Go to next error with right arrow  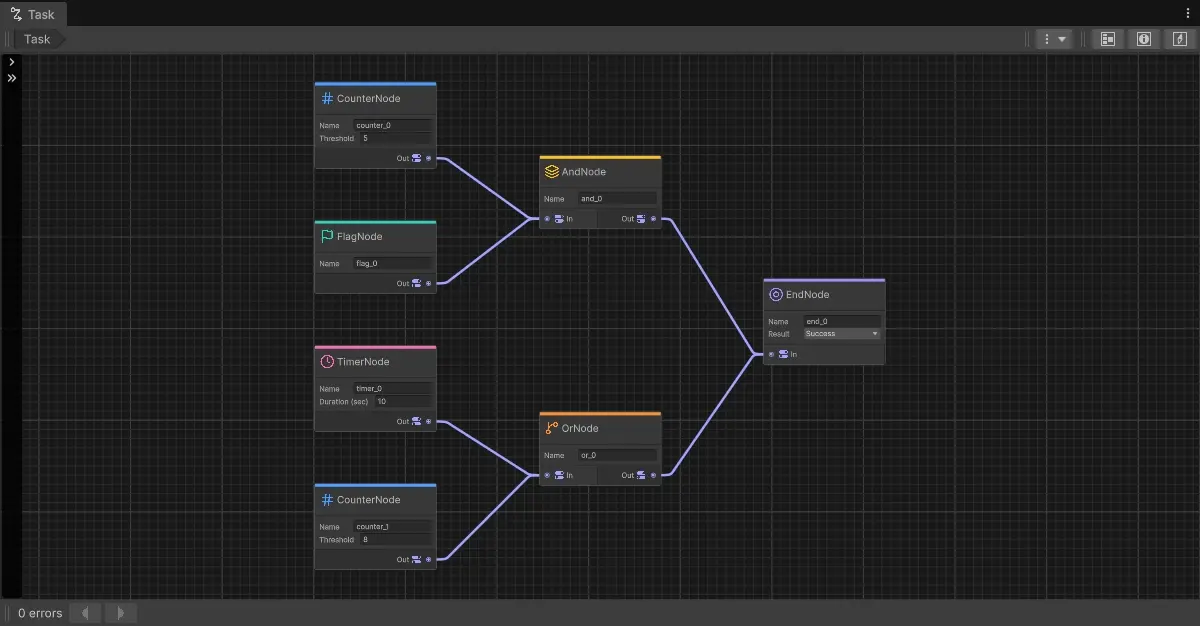coord(121,613)
